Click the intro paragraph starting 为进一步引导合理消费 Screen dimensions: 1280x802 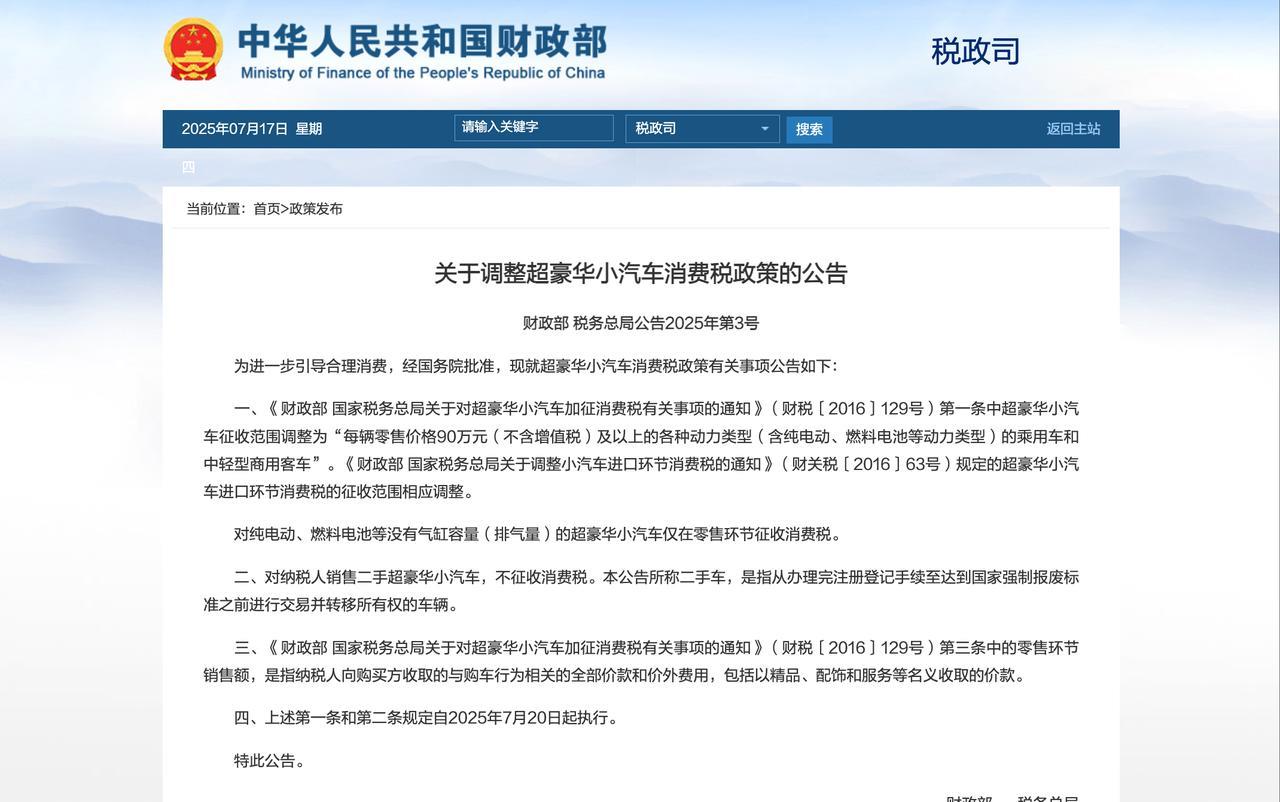(x=536, y=366)
